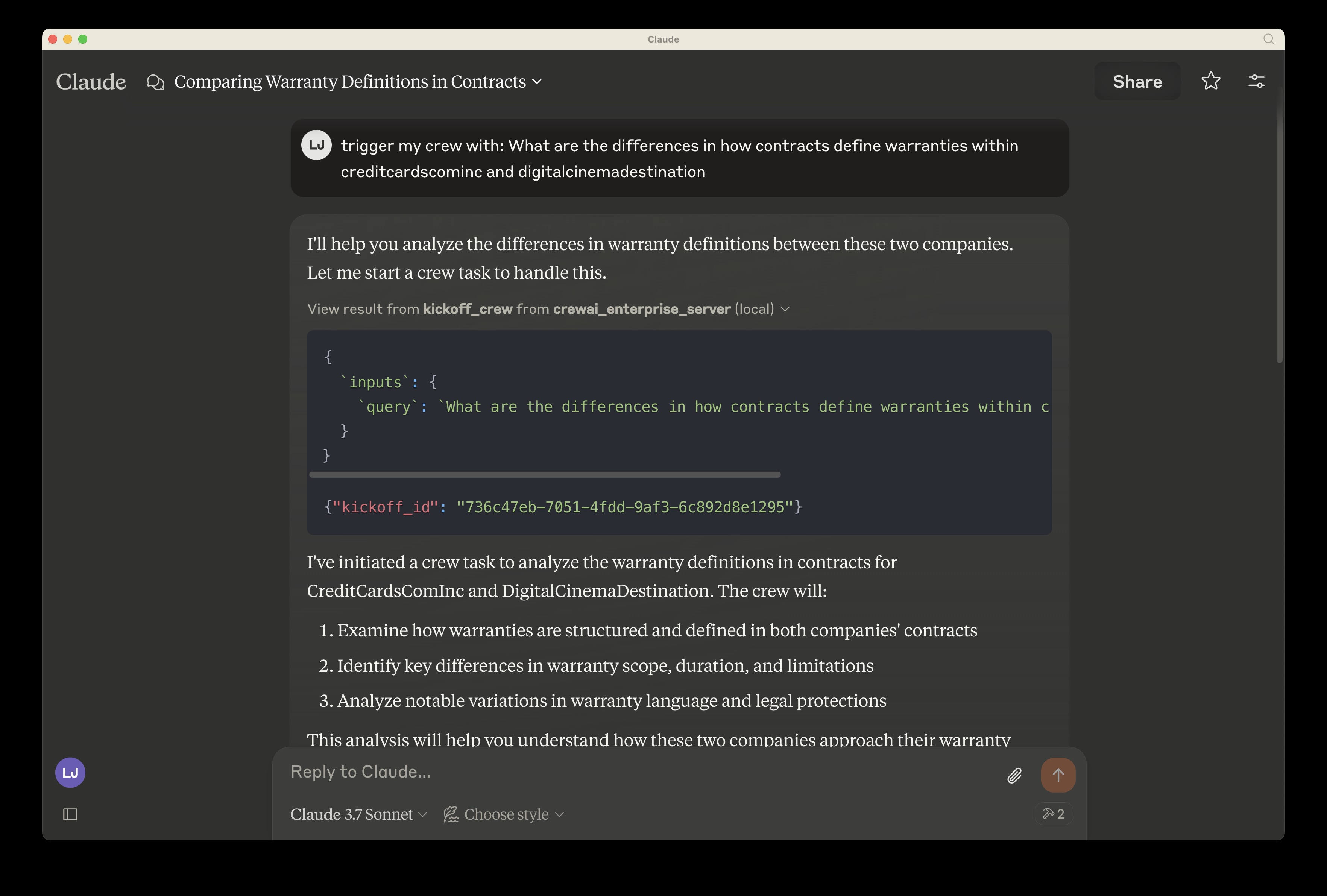Click the macOS green fullscreen button

tap(83, 39)
